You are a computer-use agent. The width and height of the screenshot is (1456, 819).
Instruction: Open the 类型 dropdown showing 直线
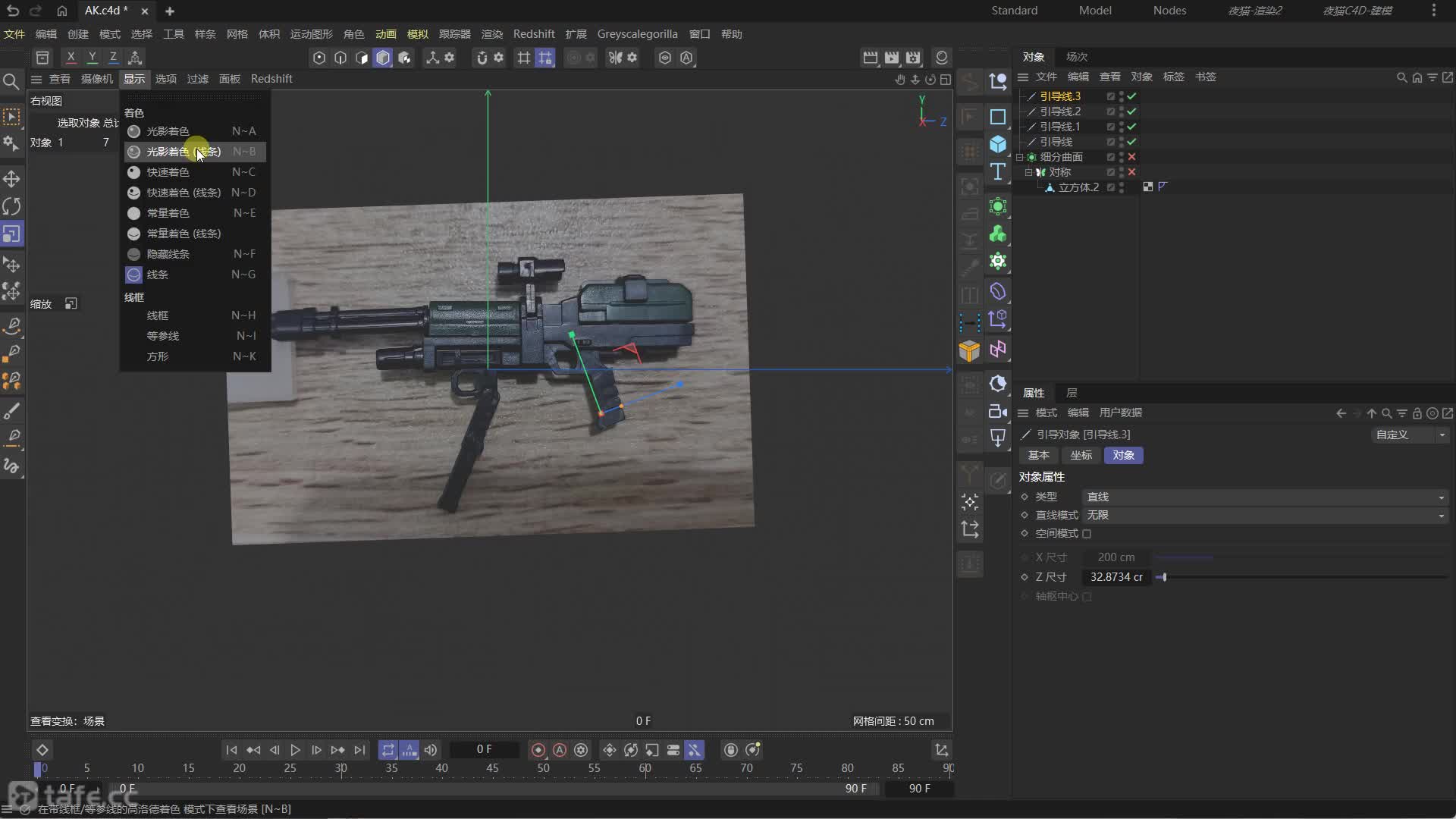(1263, 497)
